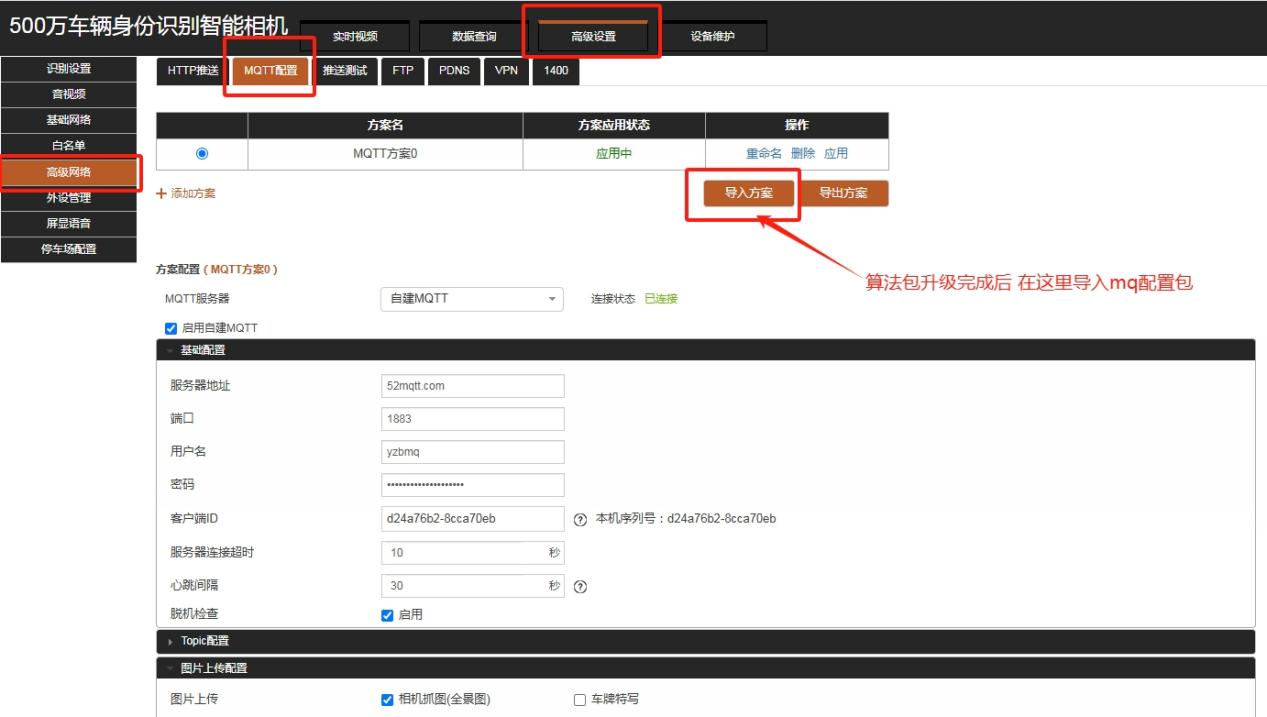
Task: Switch to HTTP推送 tab
Action: [192, 70]
